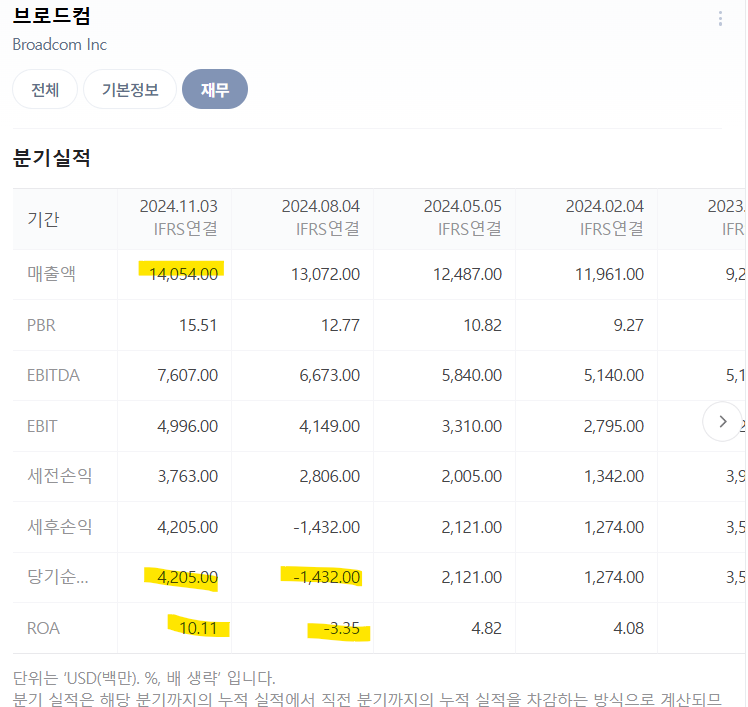This screenshot has height=707, width=748.
Task: Click ROA value 4.82
Action: point(487,628)
